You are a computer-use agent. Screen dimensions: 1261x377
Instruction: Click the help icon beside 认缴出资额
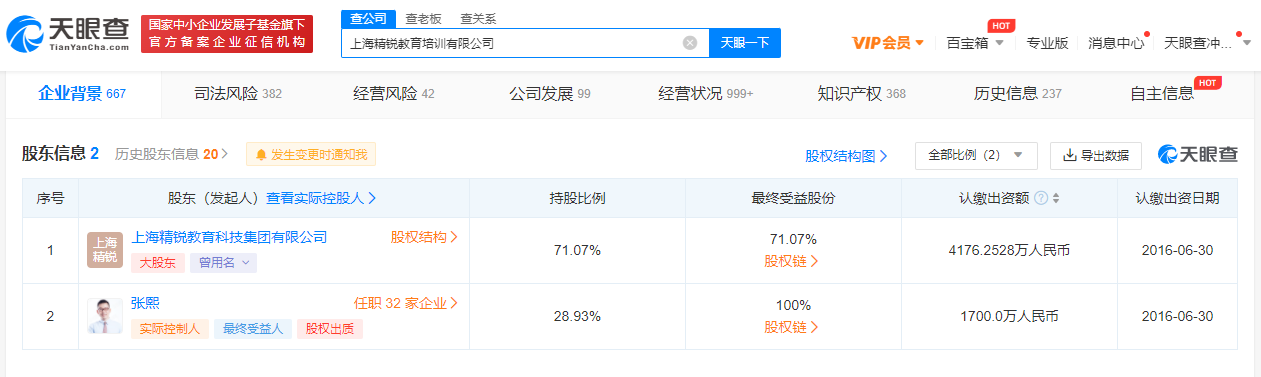[1041, 198]
